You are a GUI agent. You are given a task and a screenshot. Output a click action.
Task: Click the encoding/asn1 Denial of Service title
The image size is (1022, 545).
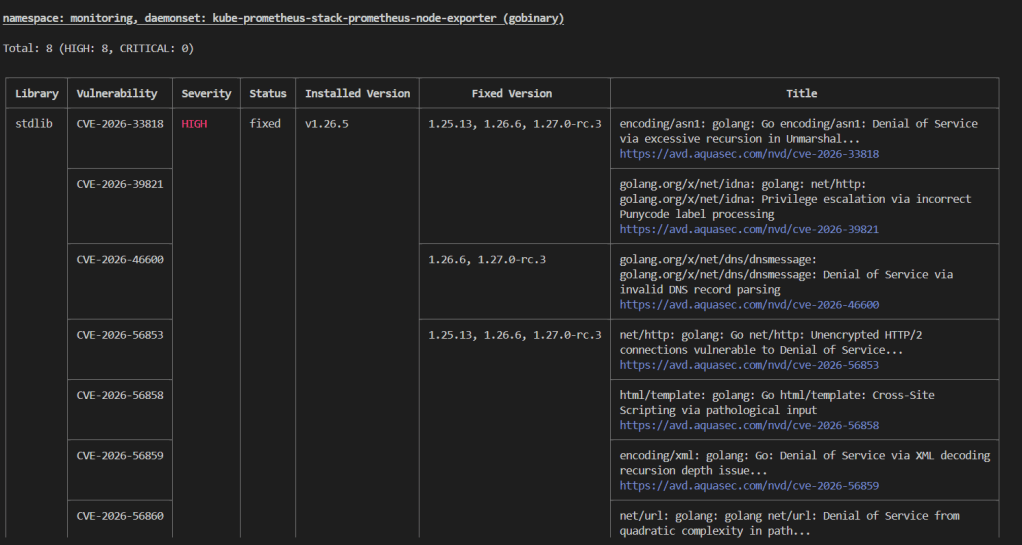pyautogui.click(x=798, y=131)
